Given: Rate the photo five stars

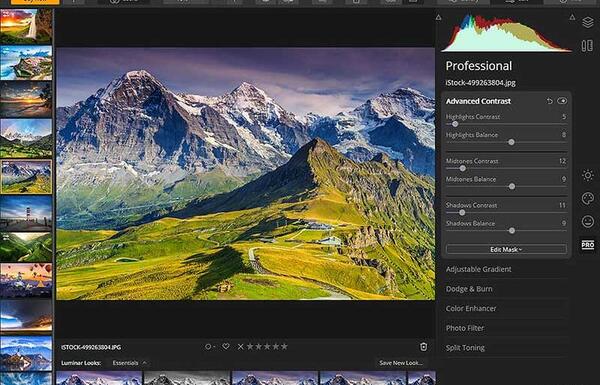Looking at the screenshot, I should 284,346.
